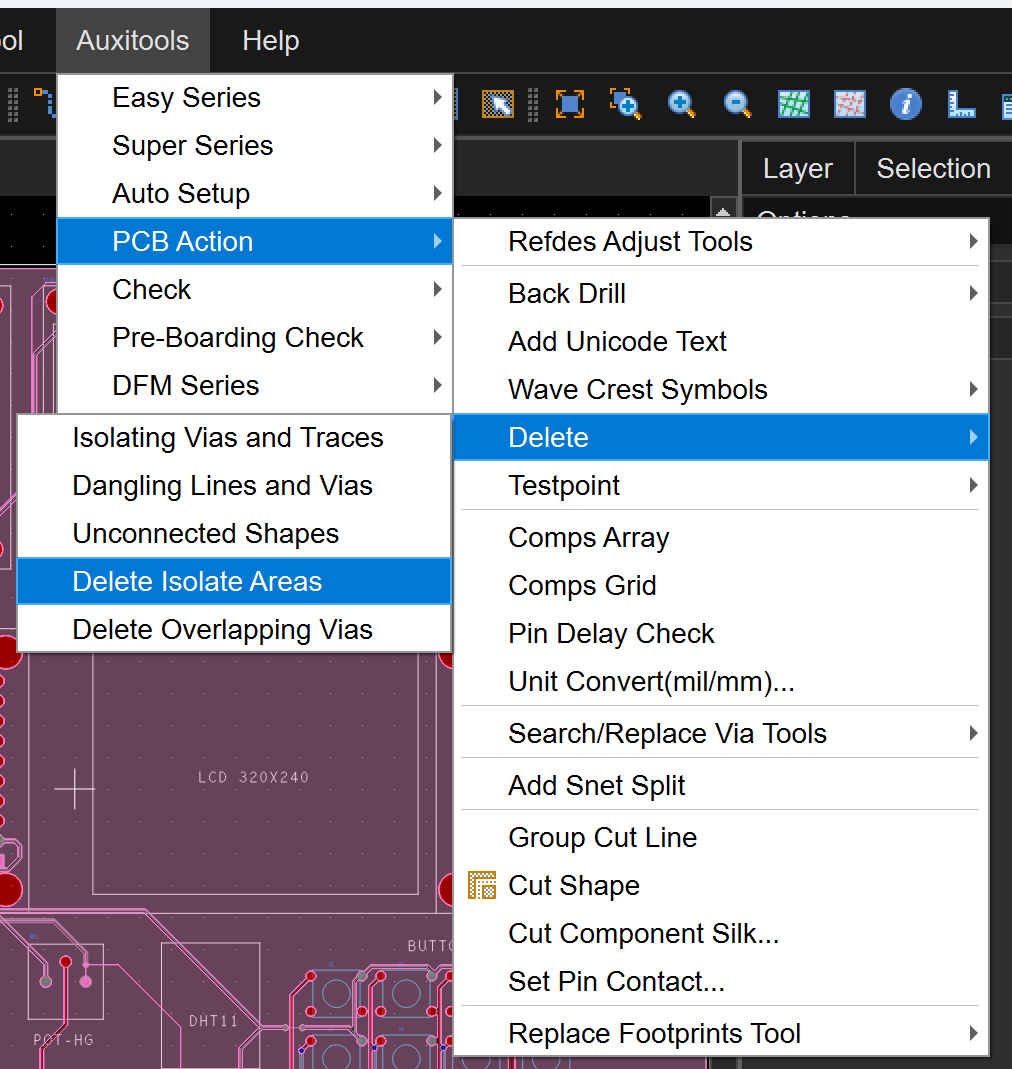The width and height of the screenshot is (1012, 1069).
Task: Click the red ratsnest grid toolbar icon
Action: click(849, 103)
